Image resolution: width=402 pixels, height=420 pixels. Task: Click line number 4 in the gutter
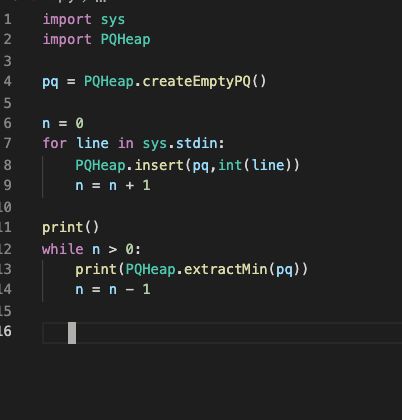pos(7,81)
